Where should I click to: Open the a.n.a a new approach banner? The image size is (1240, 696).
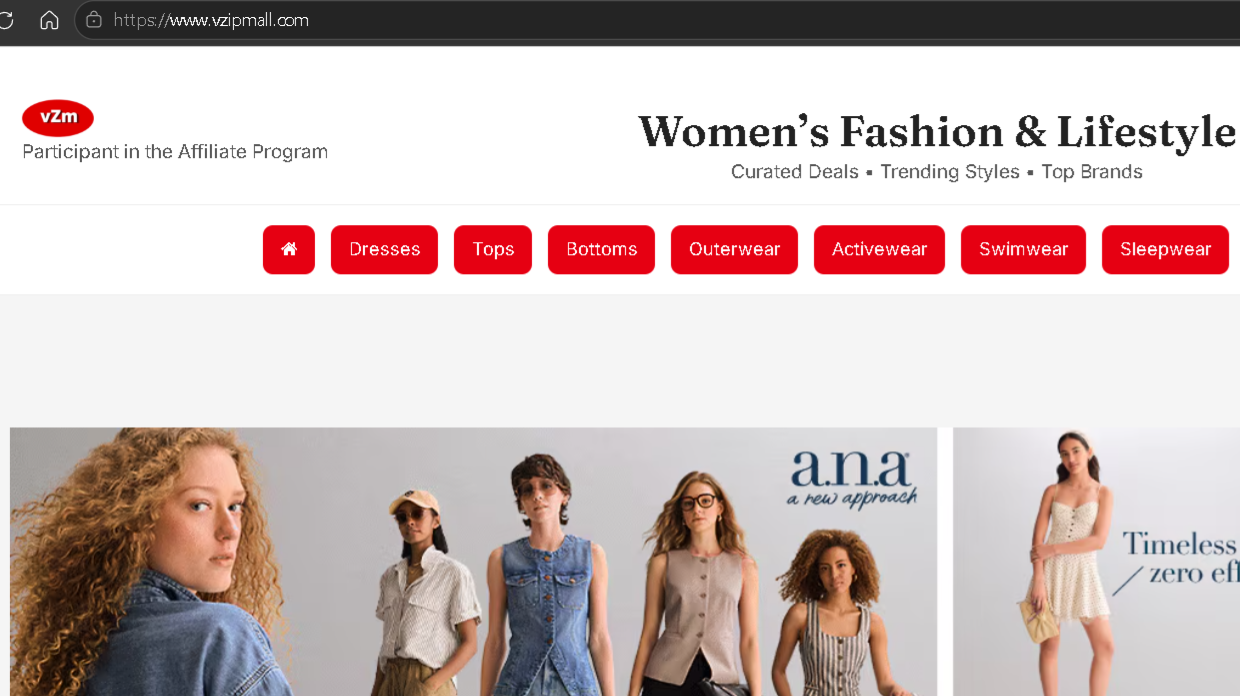pos(474,562)
